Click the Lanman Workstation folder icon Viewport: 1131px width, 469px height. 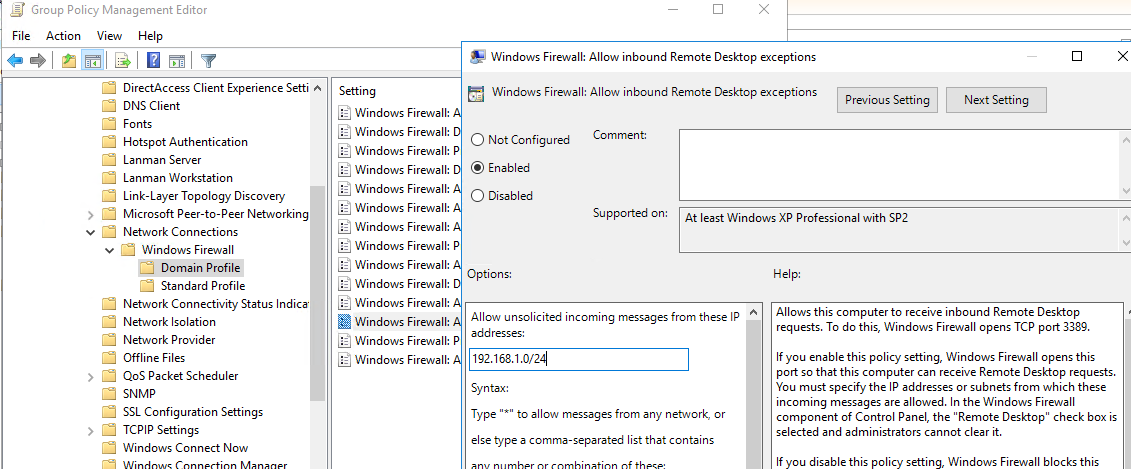click(x=109, y=178)
